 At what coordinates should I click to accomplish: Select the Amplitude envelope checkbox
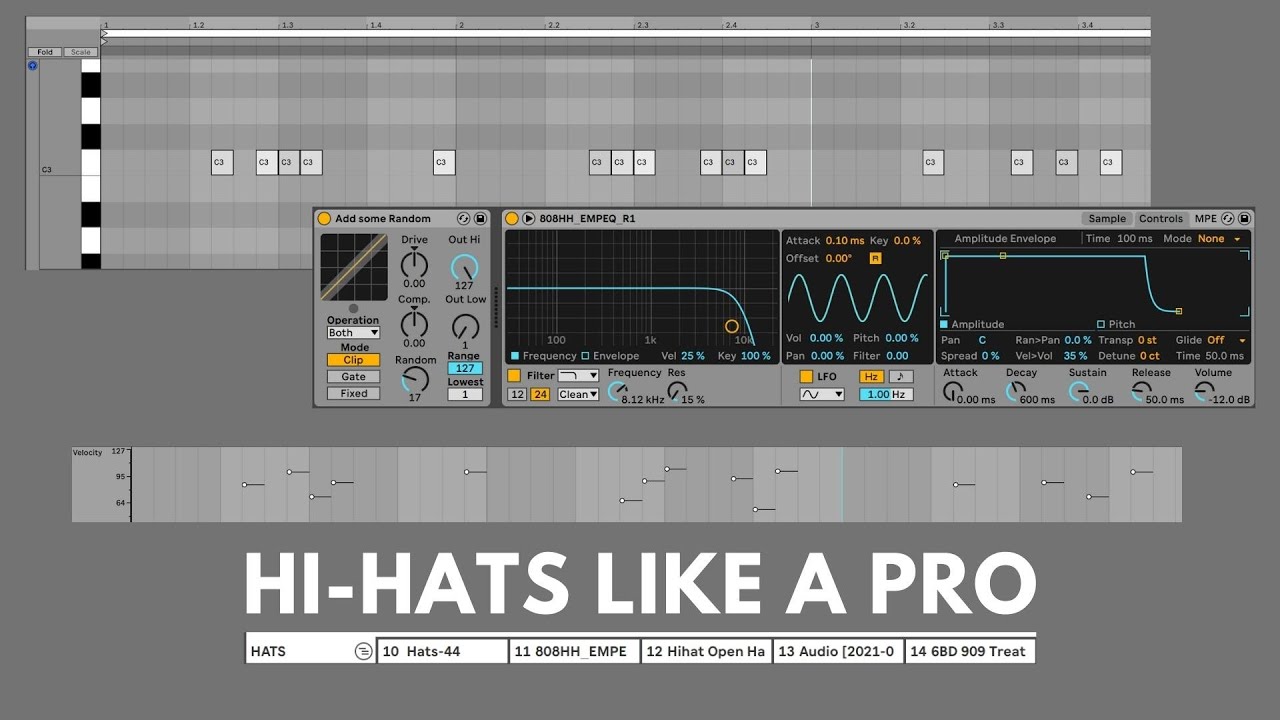tap(944, 325)
